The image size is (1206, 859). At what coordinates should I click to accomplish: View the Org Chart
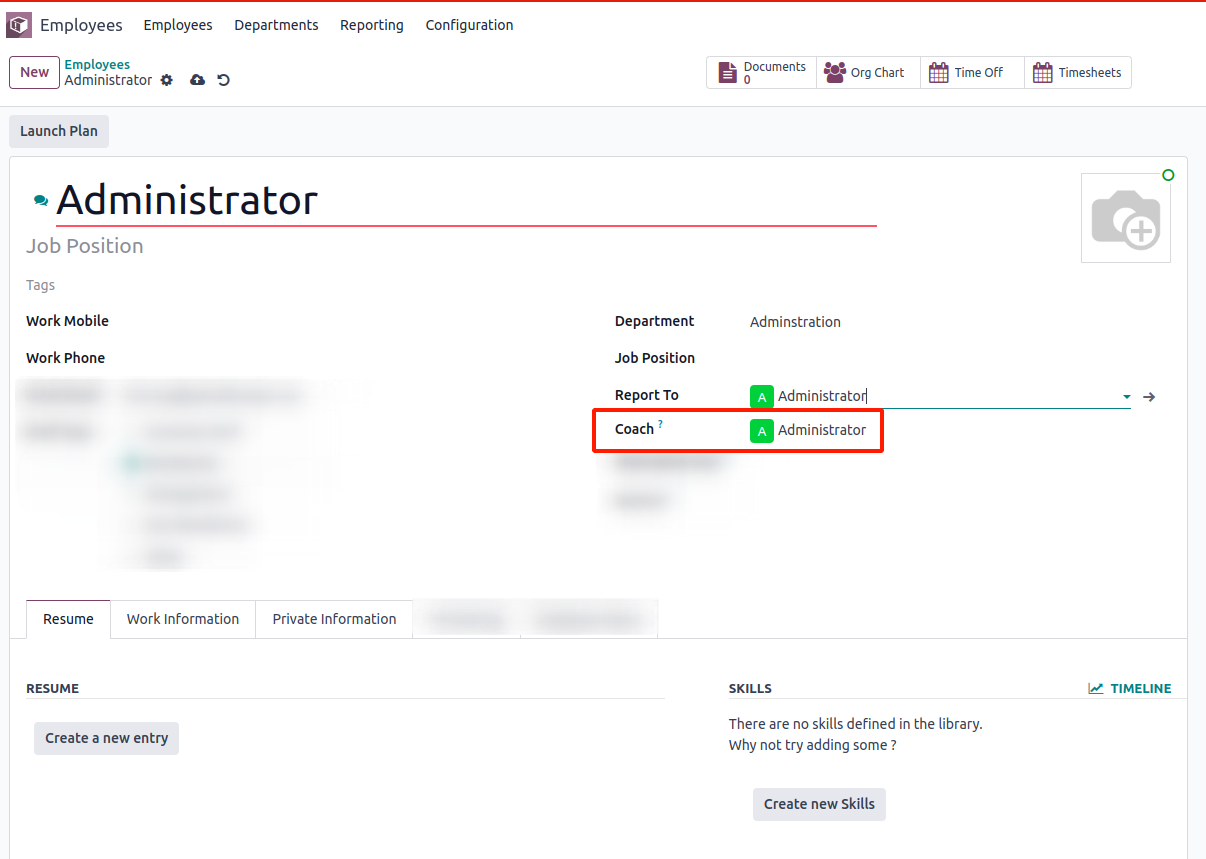867,73
